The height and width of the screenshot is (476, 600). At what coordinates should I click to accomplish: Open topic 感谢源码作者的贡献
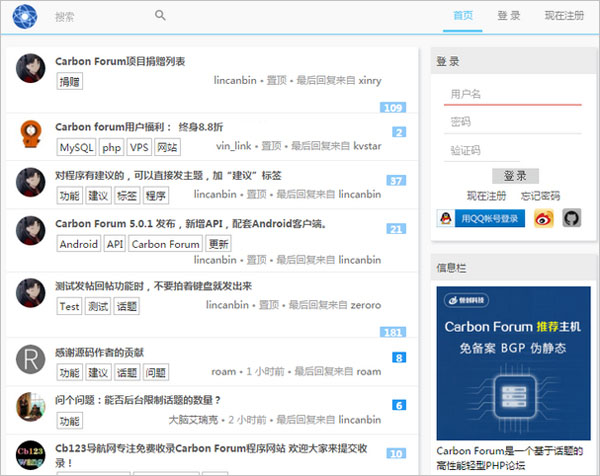[x=99, y=352]
